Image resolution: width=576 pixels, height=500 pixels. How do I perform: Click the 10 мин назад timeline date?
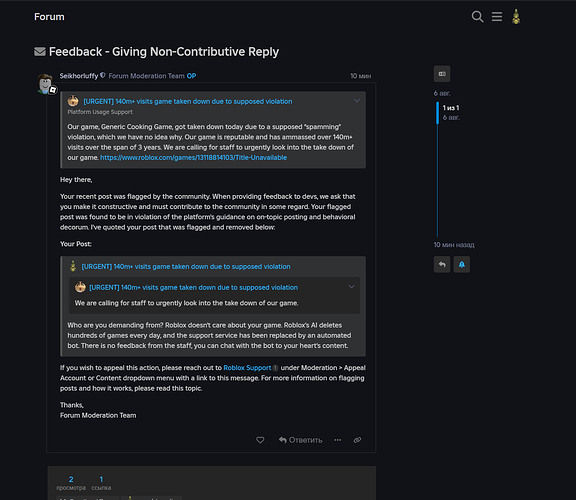click(454, 245)
